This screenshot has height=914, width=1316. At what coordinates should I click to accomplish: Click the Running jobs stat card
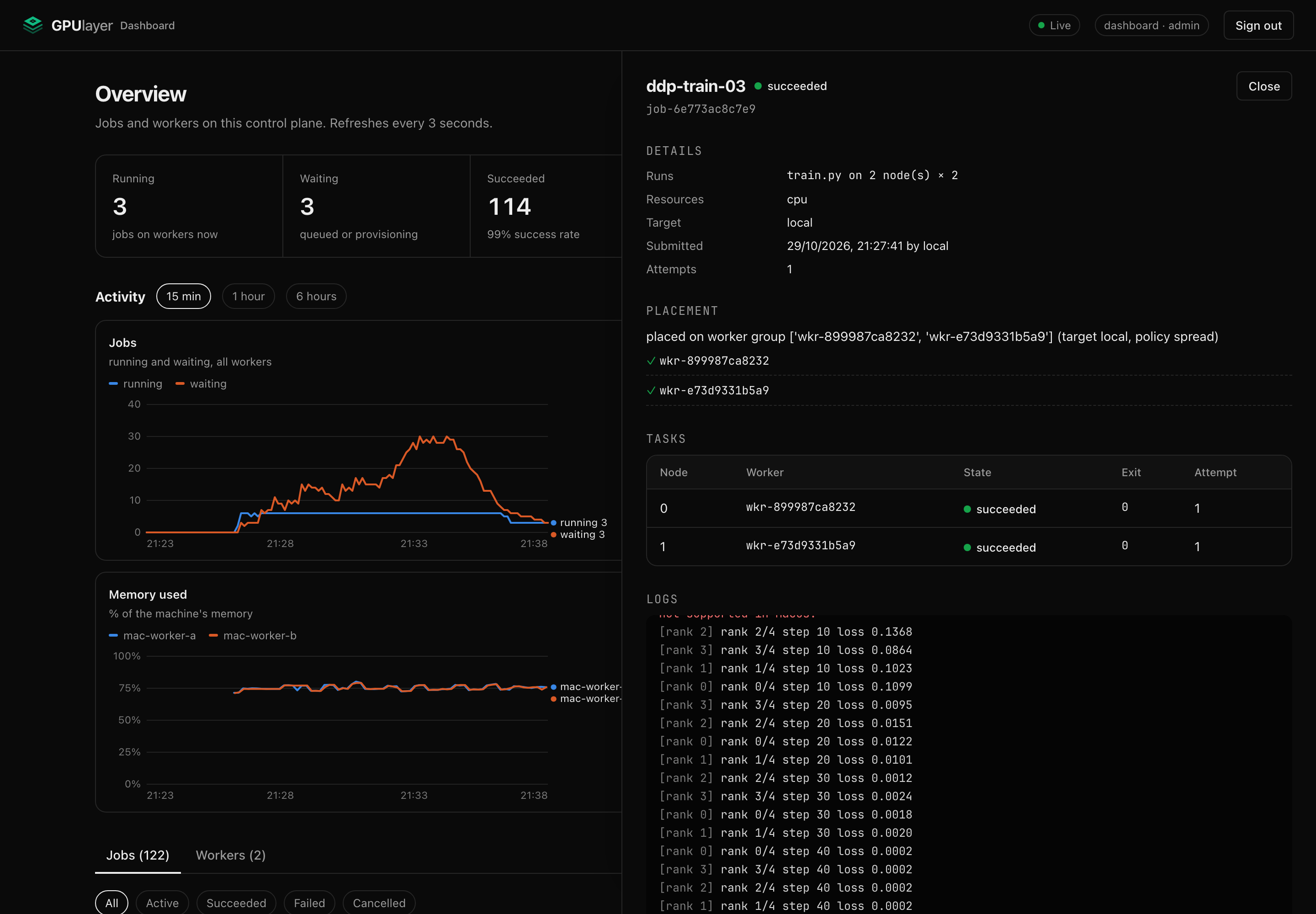[x=189, y=206]
